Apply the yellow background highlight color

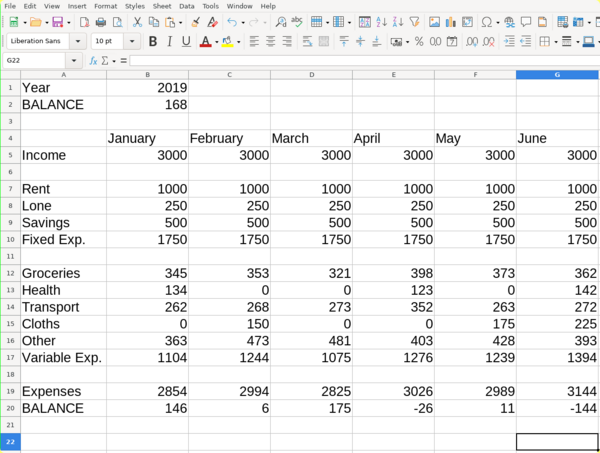[x=227, y=41]
